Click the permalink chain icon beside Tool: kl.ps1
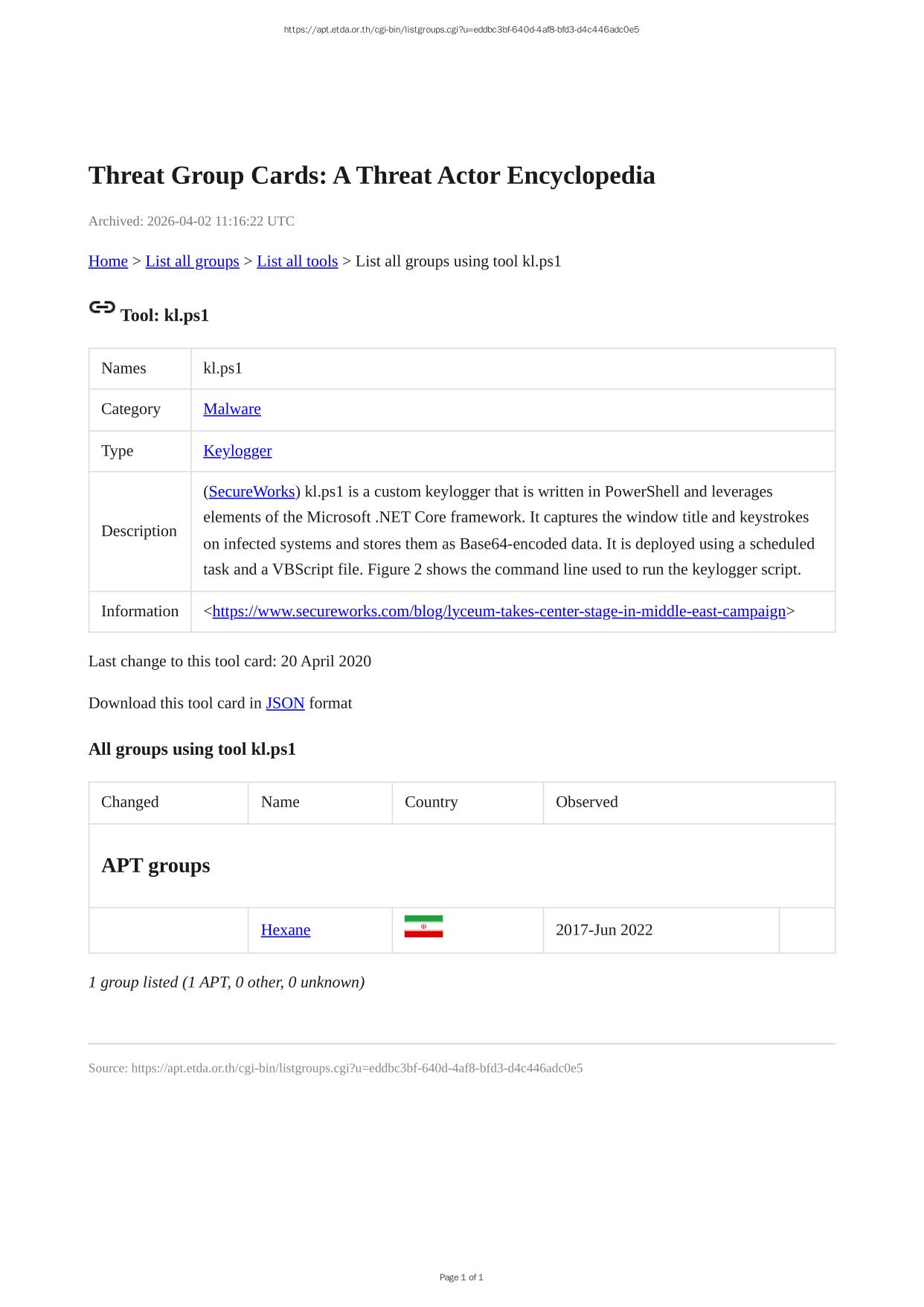The width and height of the screenshot is (924, 1307). (102, 307)
